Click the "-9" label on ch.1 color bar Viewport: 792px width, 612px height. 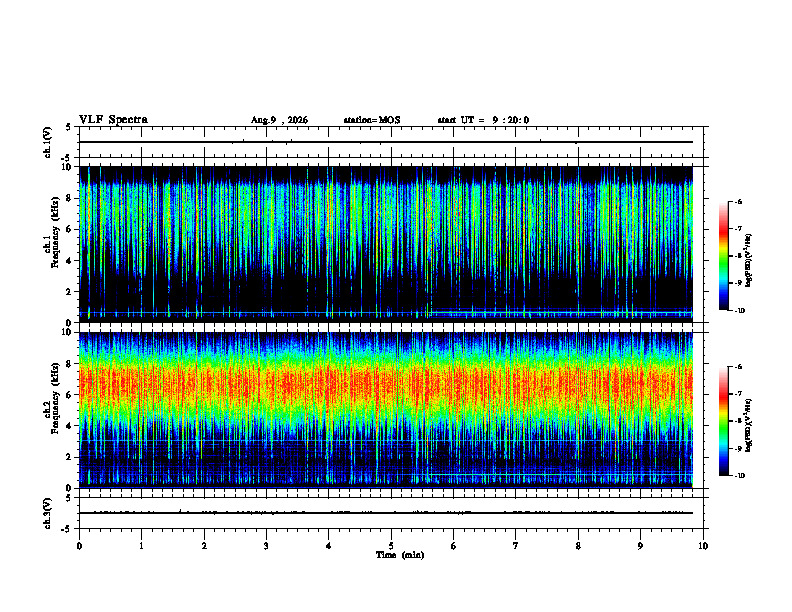click(738, 283)
